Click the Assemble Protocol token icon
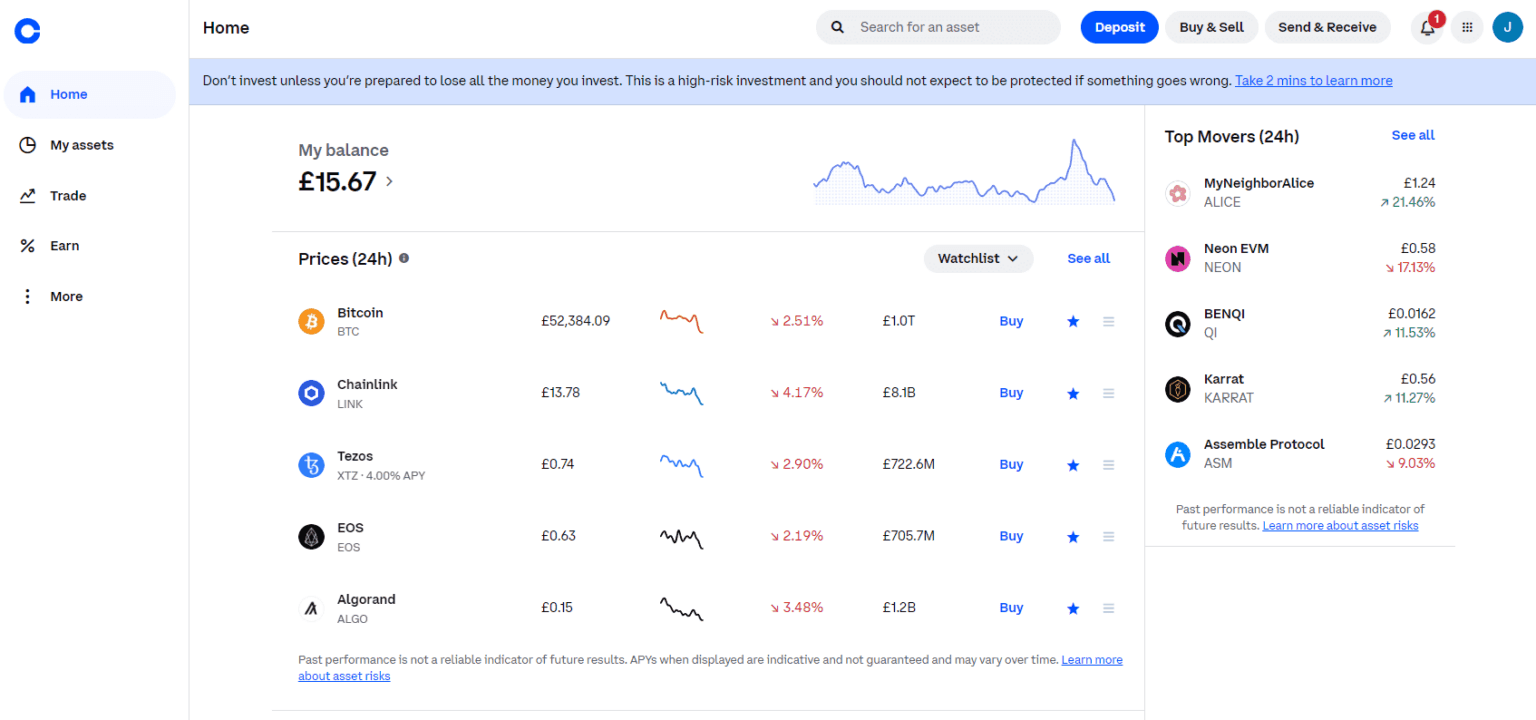This screenshot has width=1536, height=720. [x=1178, y=454]
